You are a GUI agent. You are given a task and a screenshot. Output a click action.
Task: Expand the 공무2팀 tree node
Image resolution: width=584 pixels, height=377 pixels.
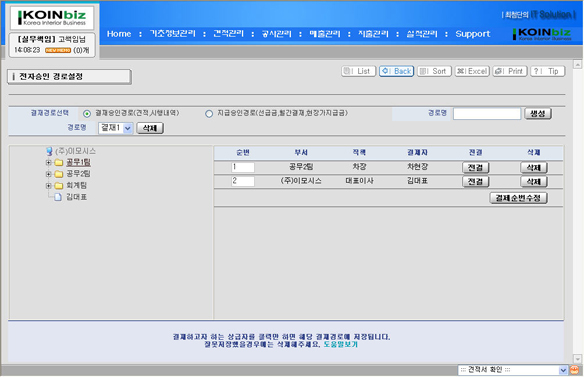pos(48,174)
